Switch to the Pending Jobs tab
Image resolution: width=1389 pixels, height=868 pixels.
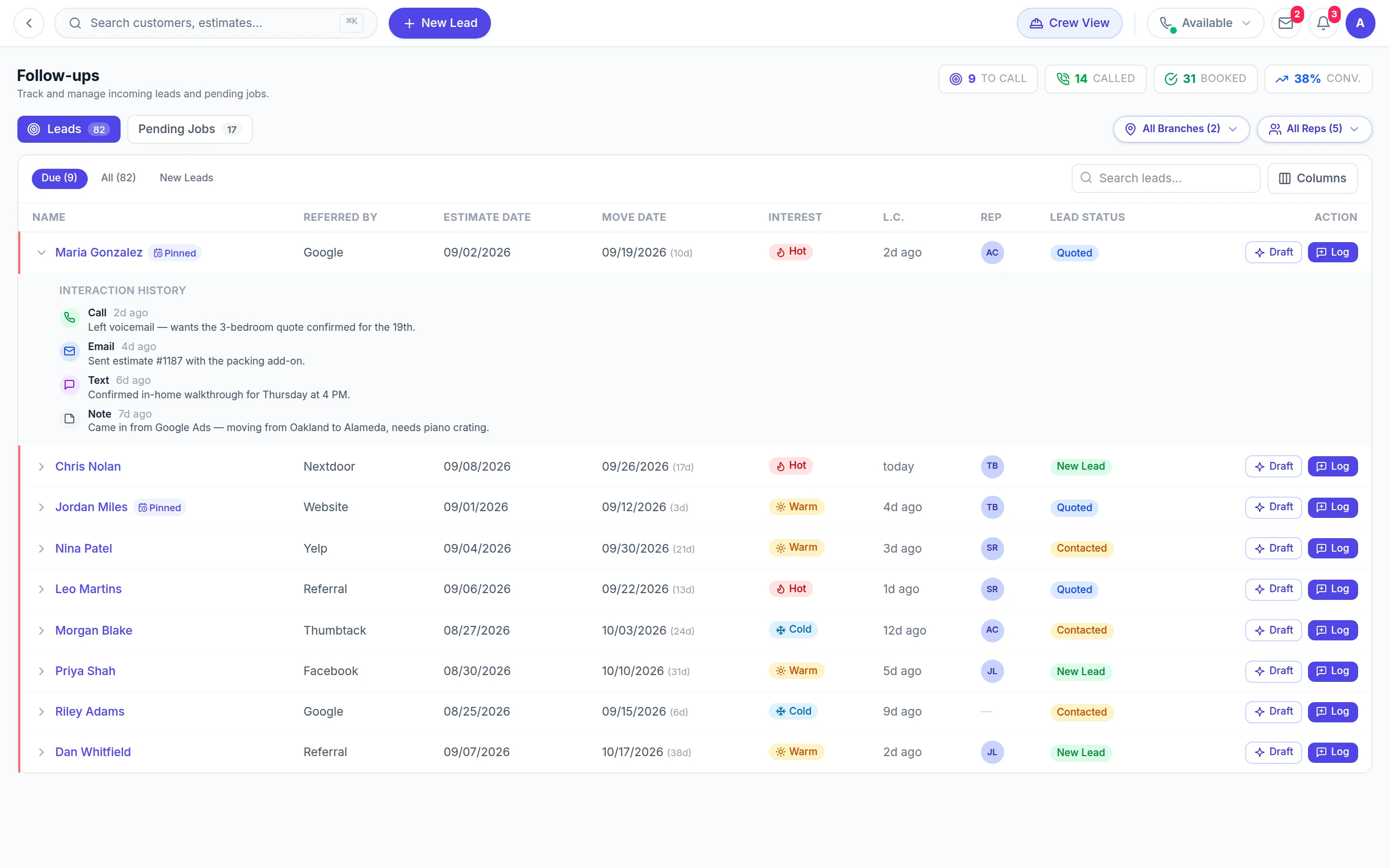190,129
